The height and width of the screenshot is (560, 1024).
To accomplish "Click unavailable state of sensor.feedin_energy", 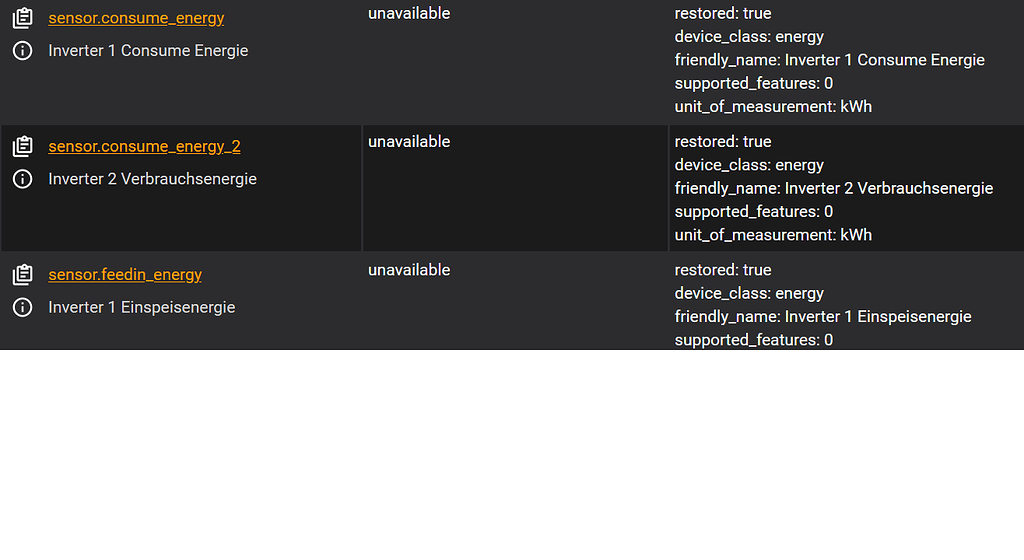I will coord(409,270).
